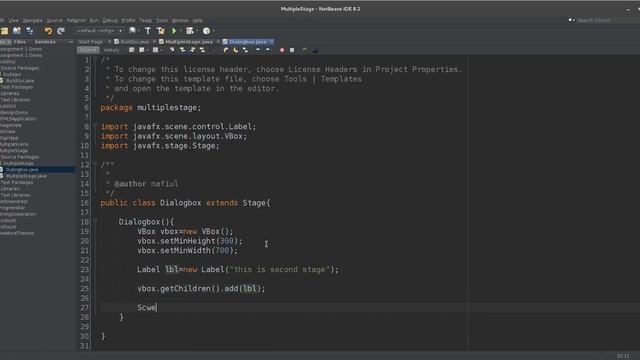Switch to the Start Page tab

click(91, 42)
